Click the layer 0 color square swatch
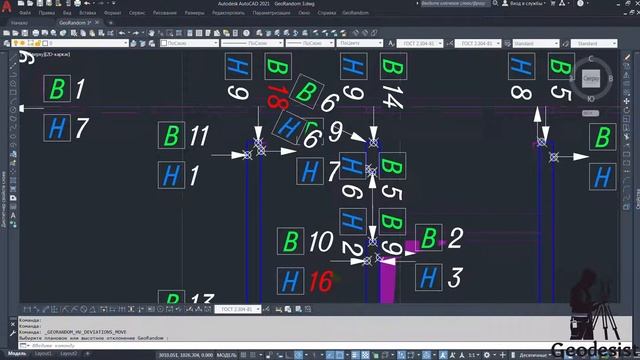This screenshot has width=640, height=360. (45, 43)
